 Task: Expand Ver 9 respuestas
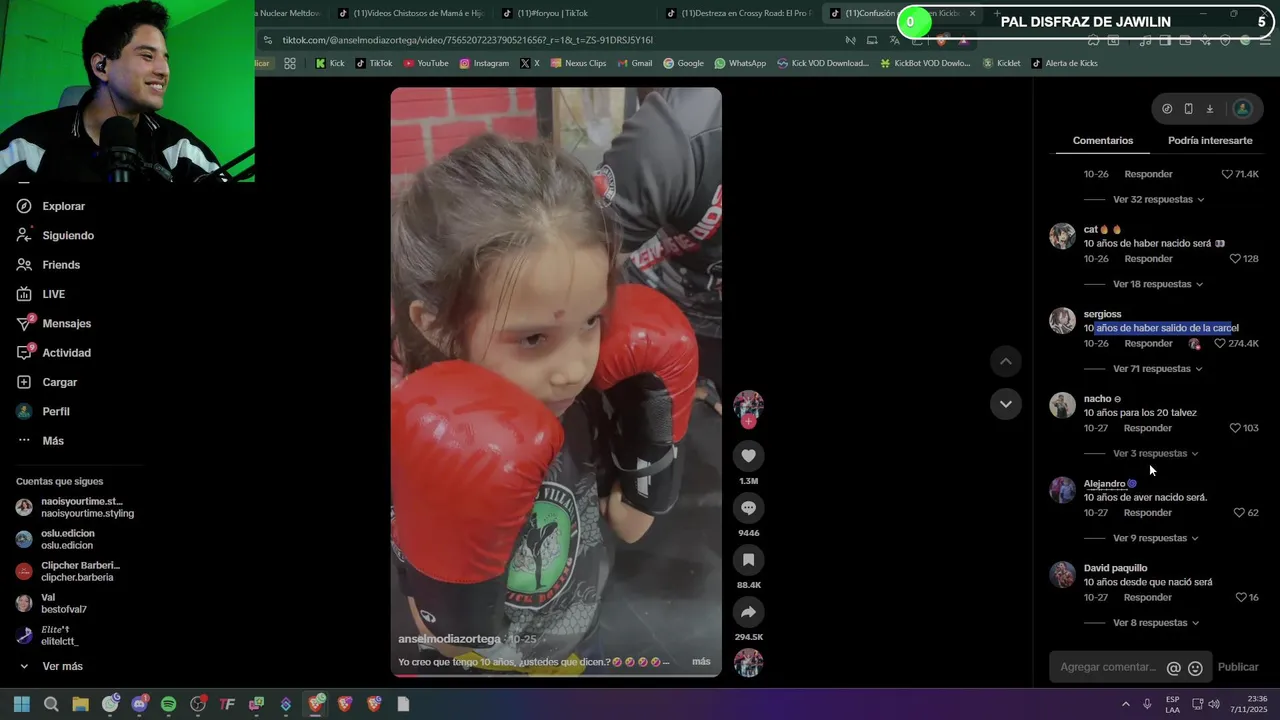pos(1155,538)
